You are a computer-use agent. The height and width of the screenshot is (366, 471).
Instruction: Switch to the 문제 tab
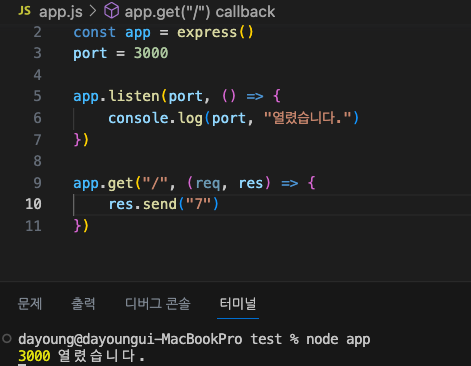click(x=30, y=304)
